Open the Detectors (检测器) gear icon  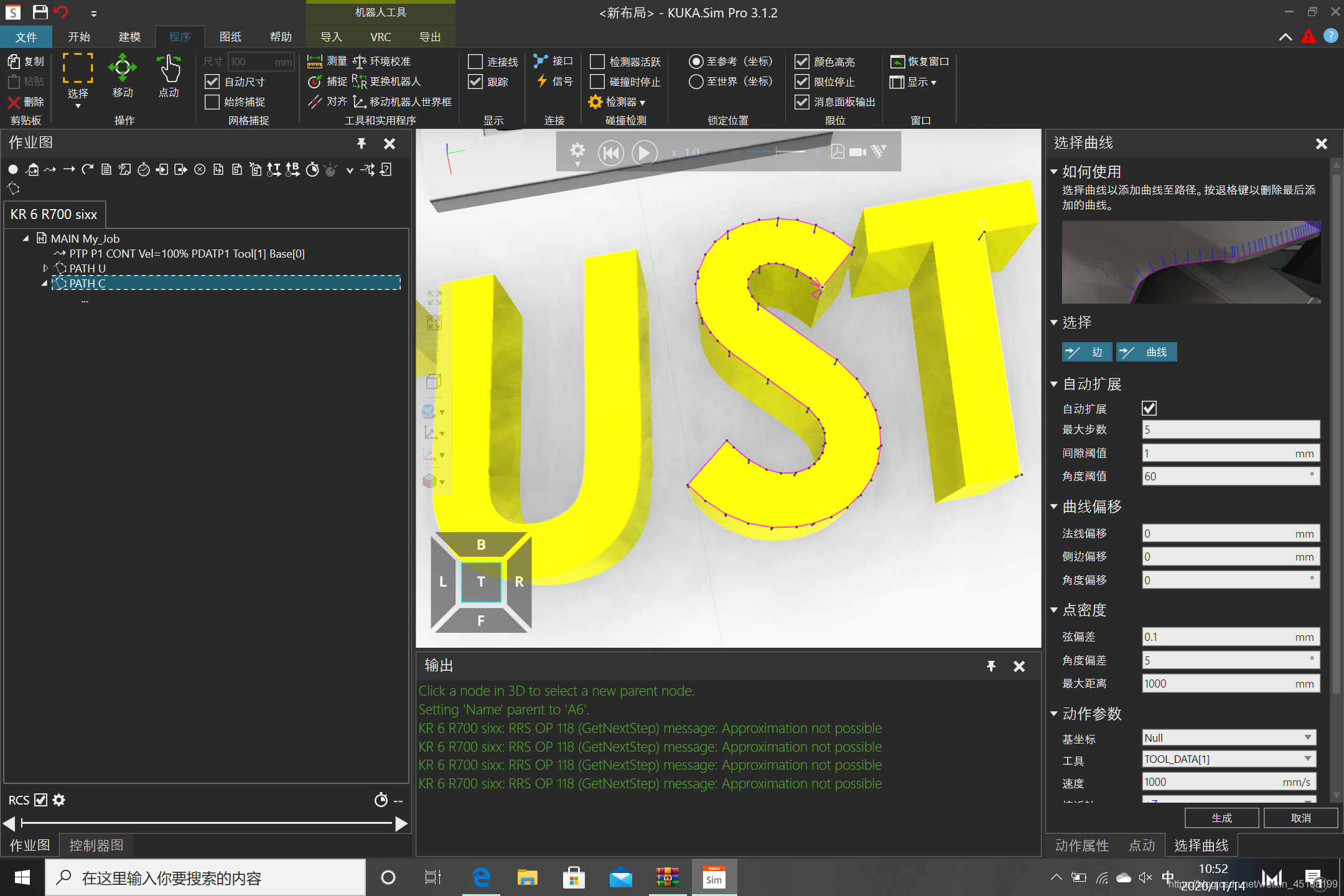(x=595, y=101)
